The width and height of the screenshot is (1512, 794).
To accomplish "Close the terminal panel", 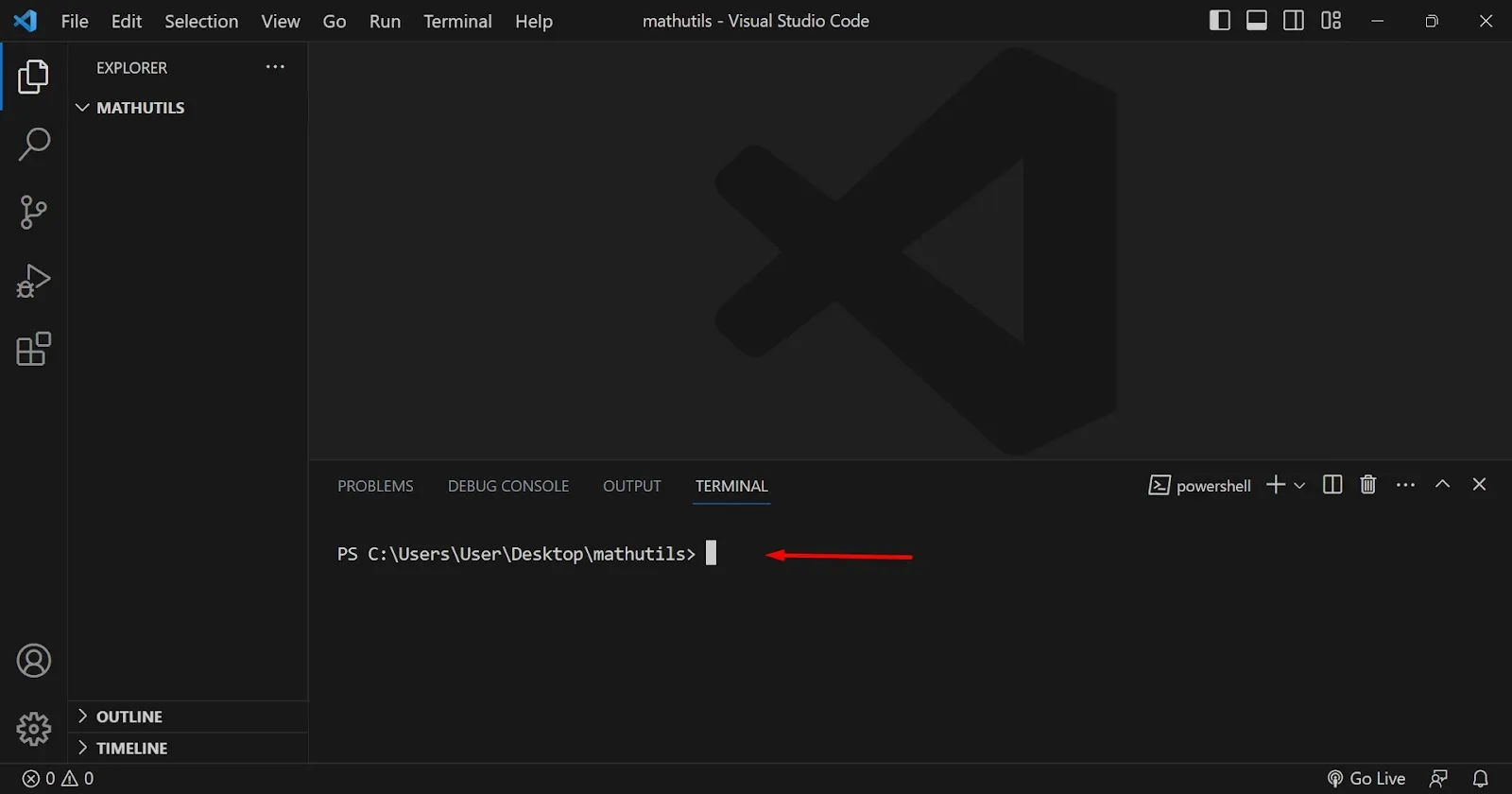I will point(1479,484).
